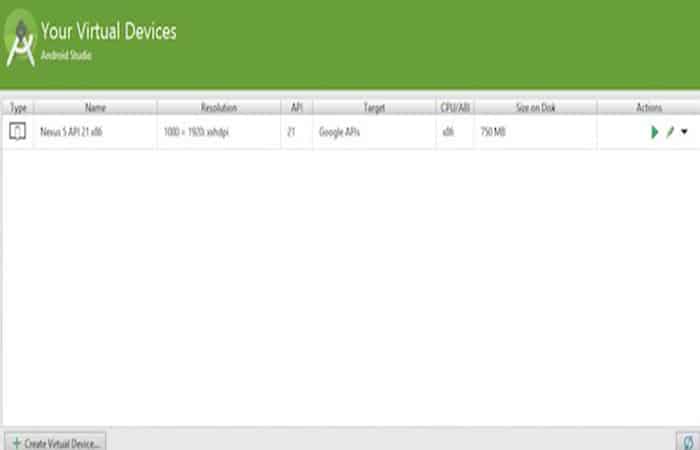The image size is (700, 450).
Task: Sort by the Size on Disk column header
Action: coord(536,108)
